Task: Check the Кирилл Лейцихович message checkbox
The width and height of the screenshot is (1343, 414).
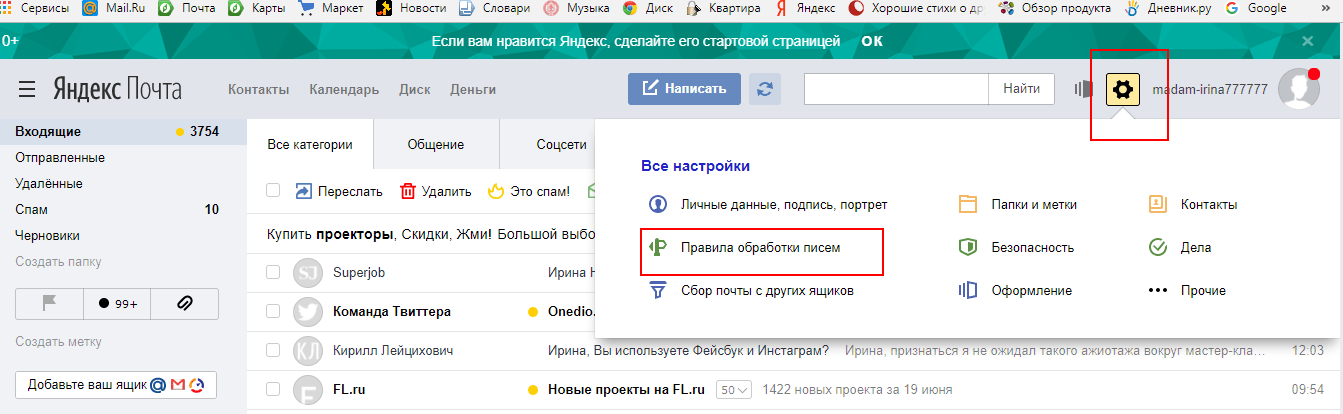Action: pyautogui.click(x=273, y=350)
